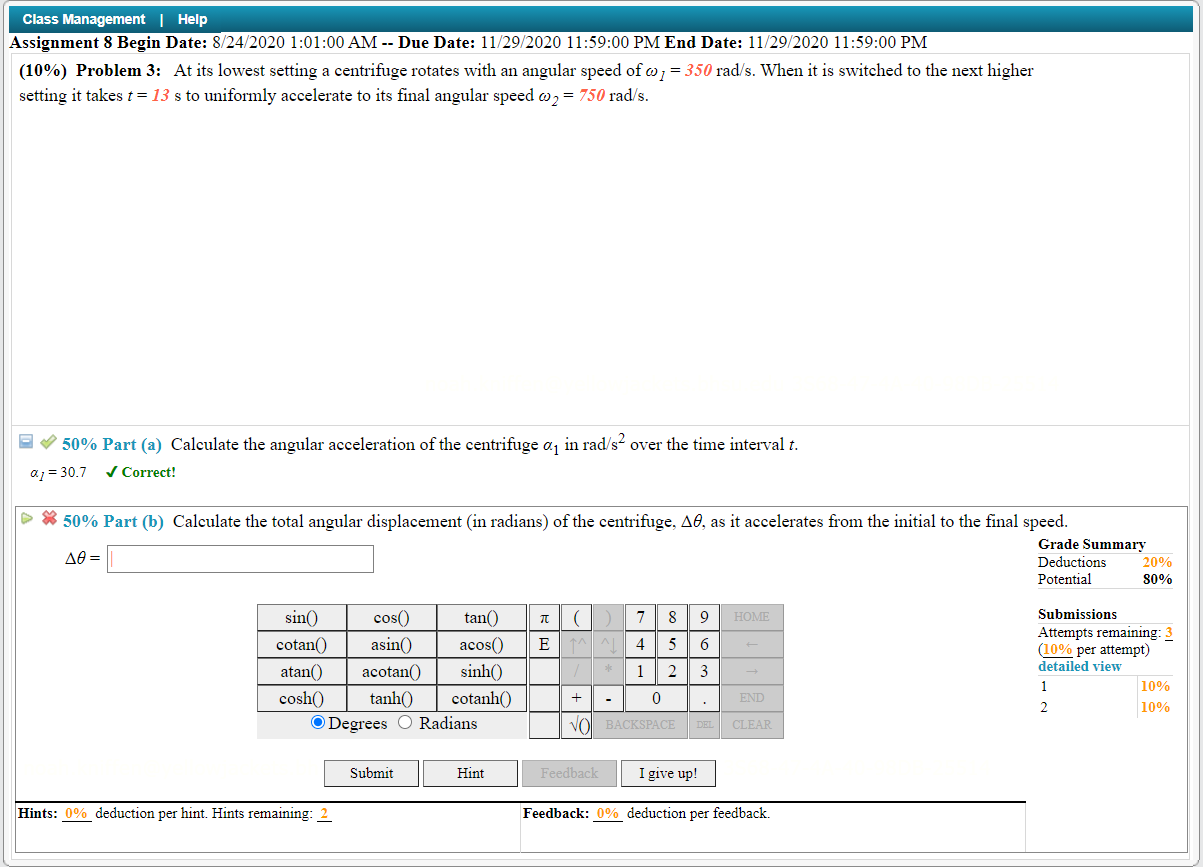Open the Class Management menu
This screenshot has height=867, width=1203.
(83, 18)
